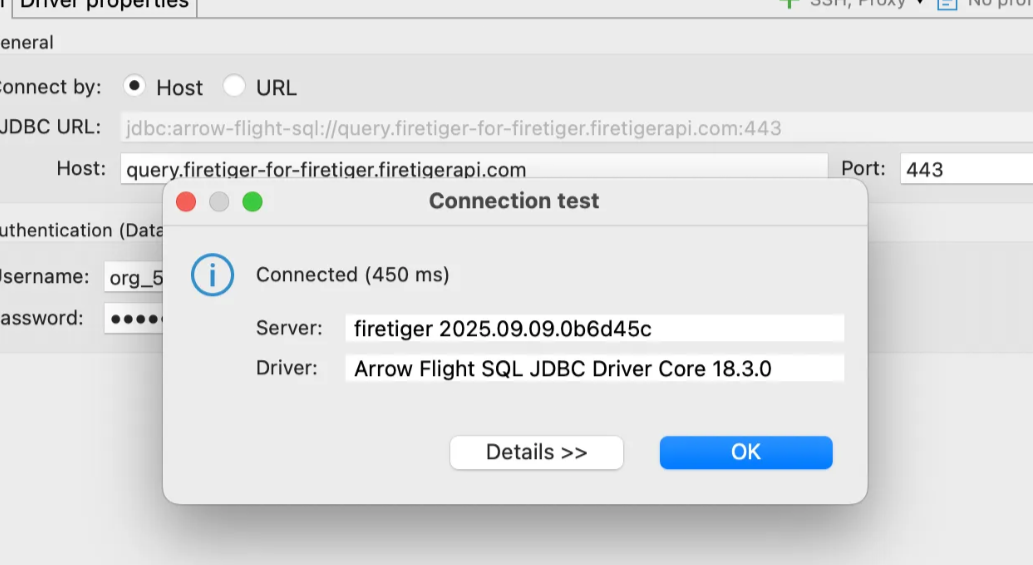Close the Connection test dialog with red button

186,202
